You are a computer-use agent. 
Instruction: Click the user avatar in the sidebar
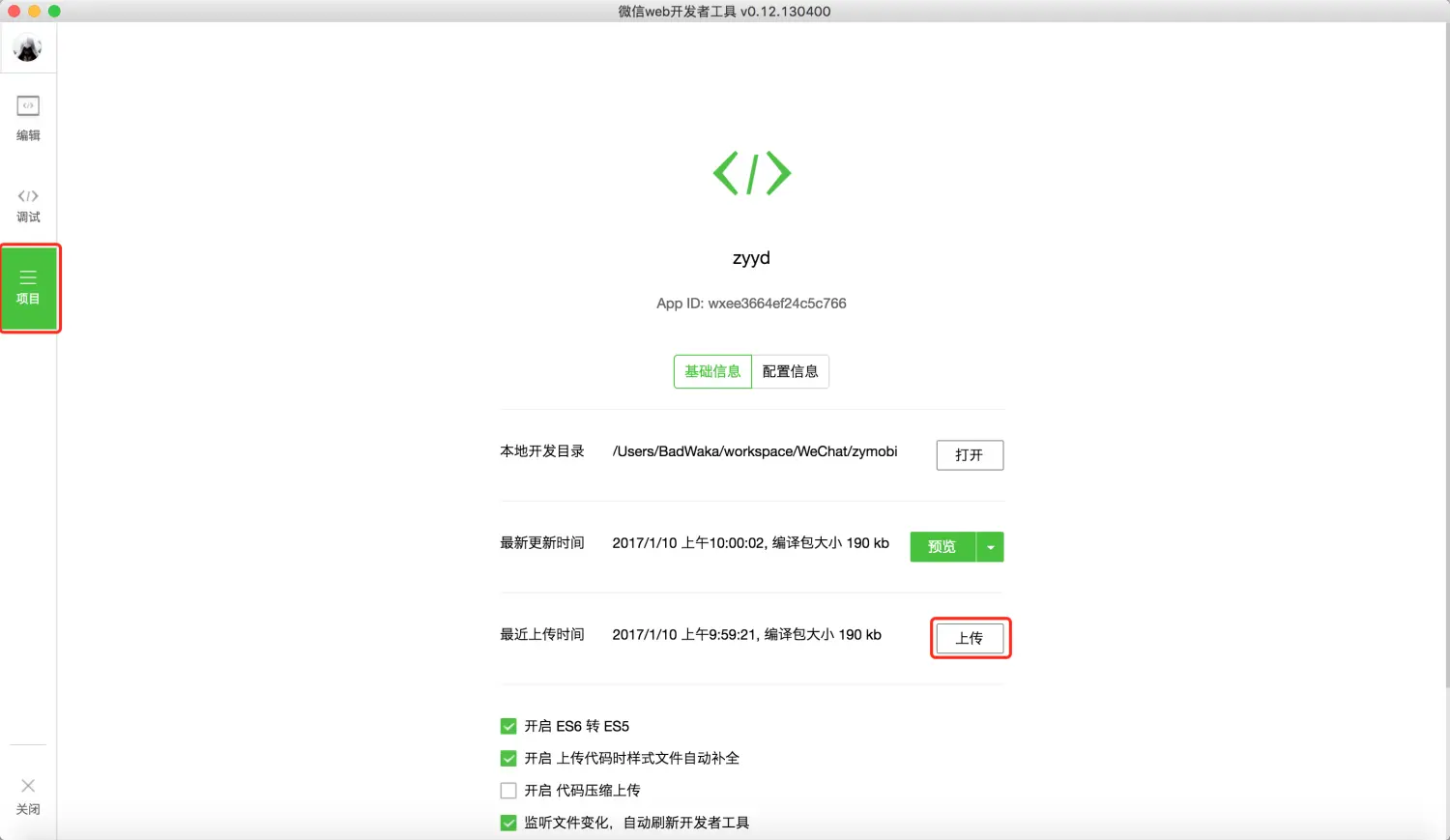pos(28,48)
